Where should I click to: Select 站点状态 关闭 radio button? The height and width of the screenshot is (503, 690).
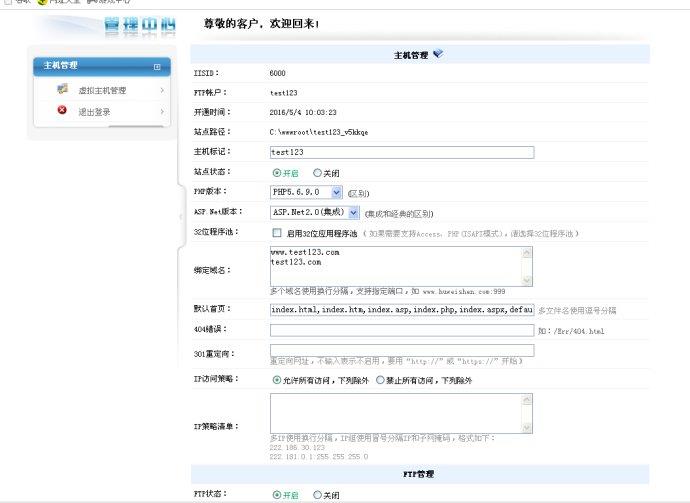(317, 173)
